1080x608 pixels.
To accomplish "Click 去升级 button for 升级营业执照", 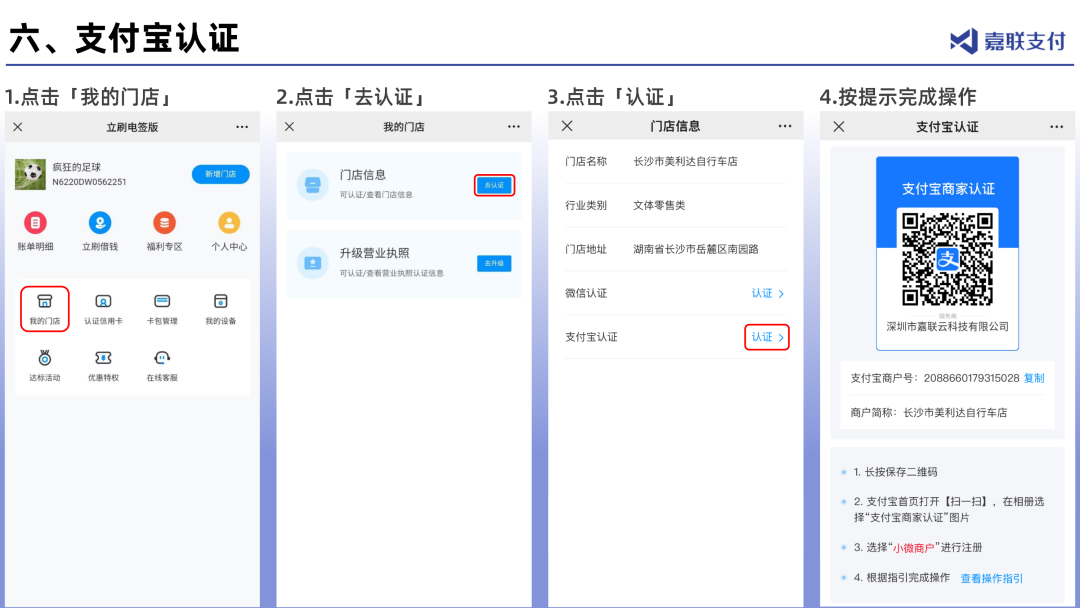I will pos(494,264).
